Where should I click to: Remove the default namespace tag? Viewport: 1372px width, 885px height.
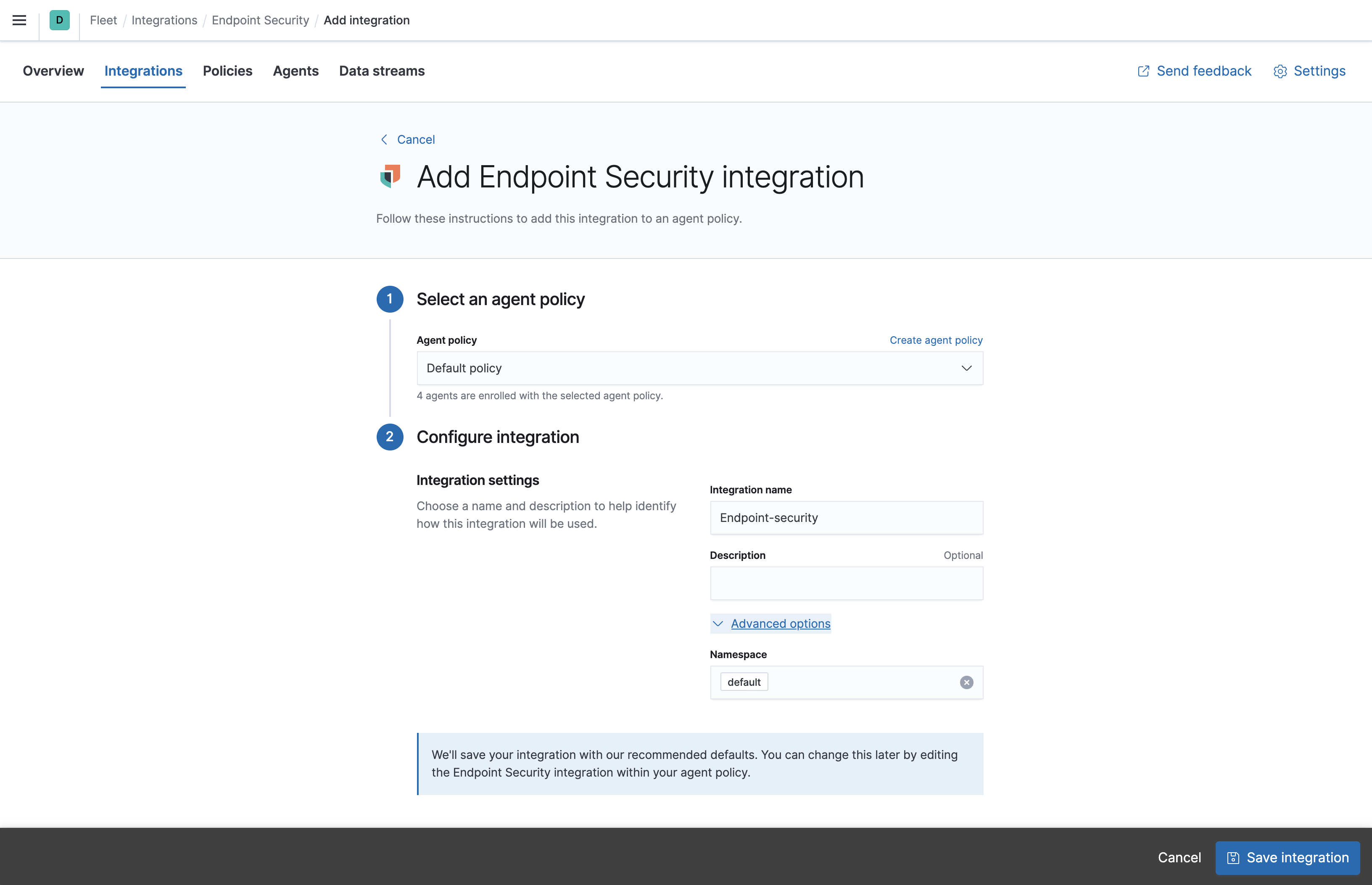(966, 682)
